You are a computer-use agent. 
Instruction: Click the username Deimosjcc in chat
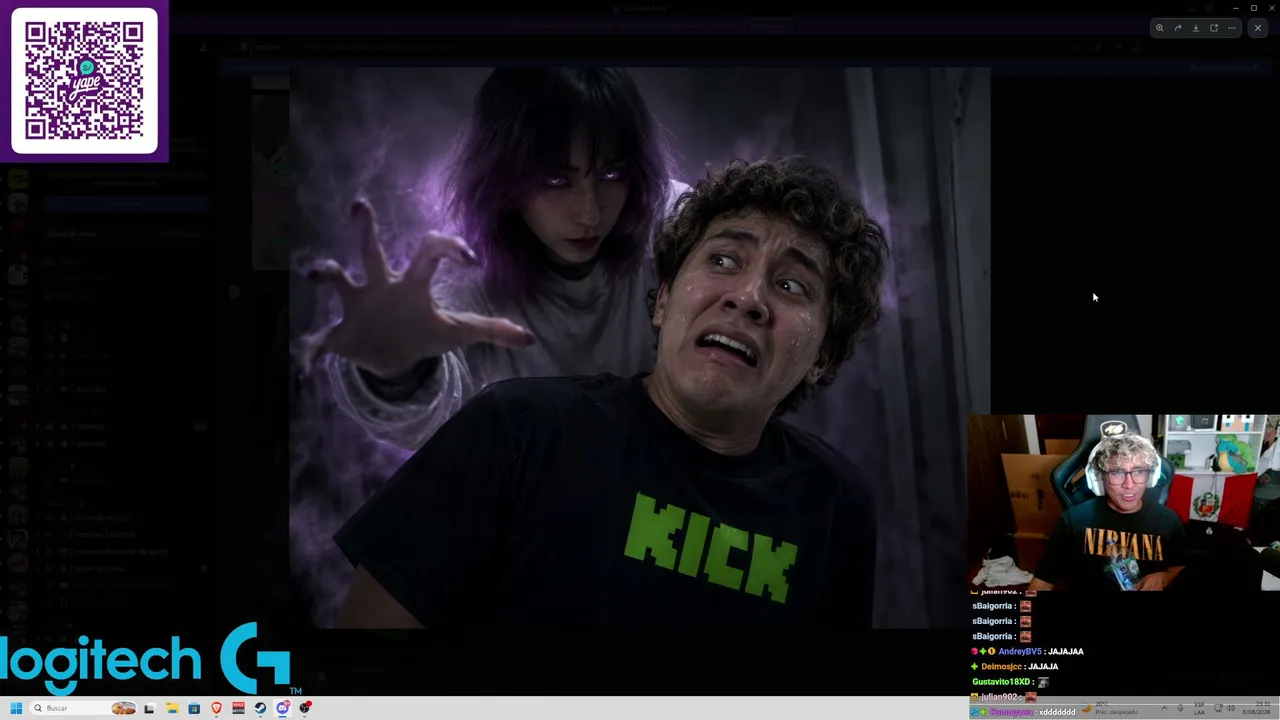click(1001, 666)
